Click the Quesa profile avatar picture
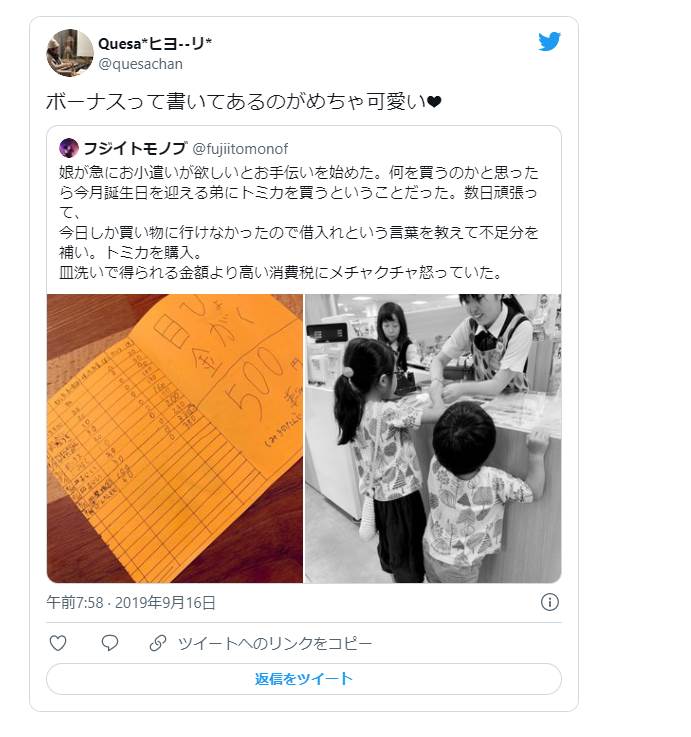 [x=70, y=53]
